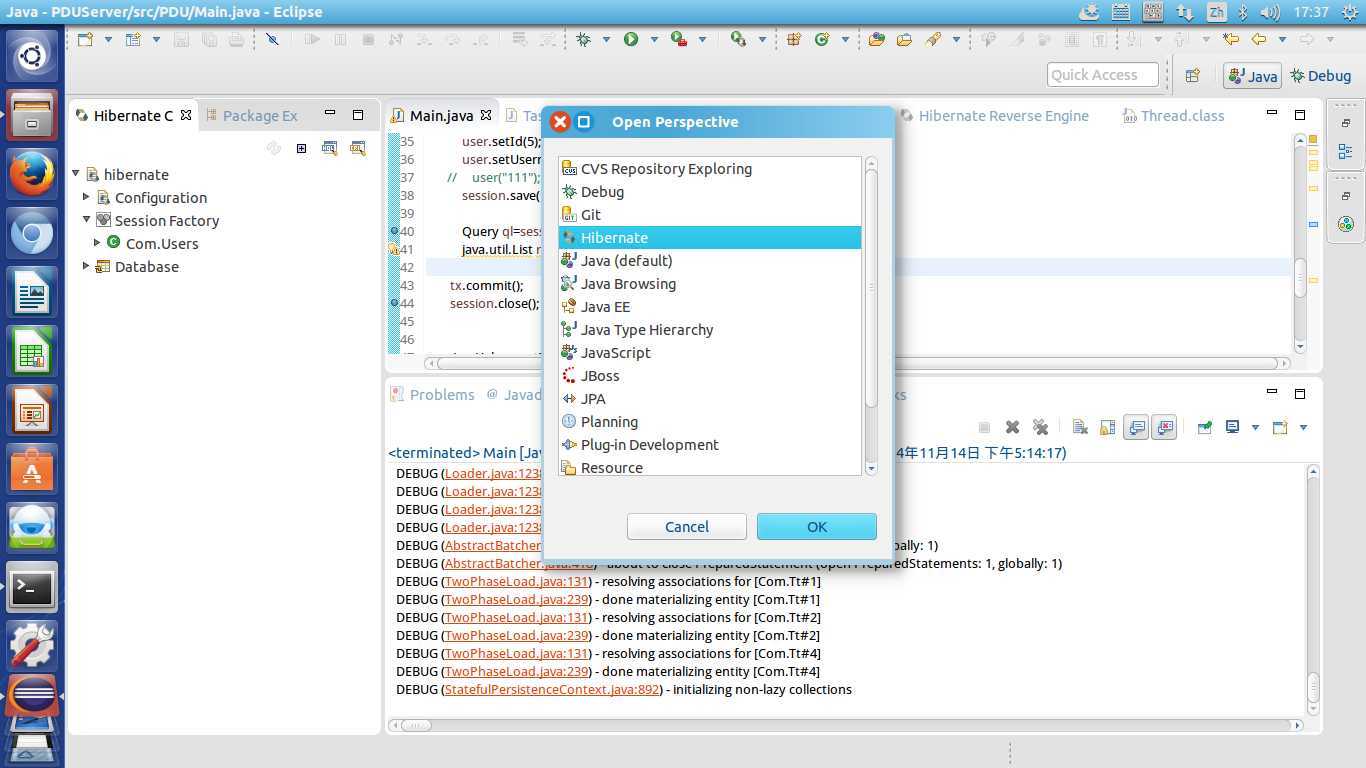
Task: Click the Skip All Breakpoints toolbar icon
Action: 272,39
